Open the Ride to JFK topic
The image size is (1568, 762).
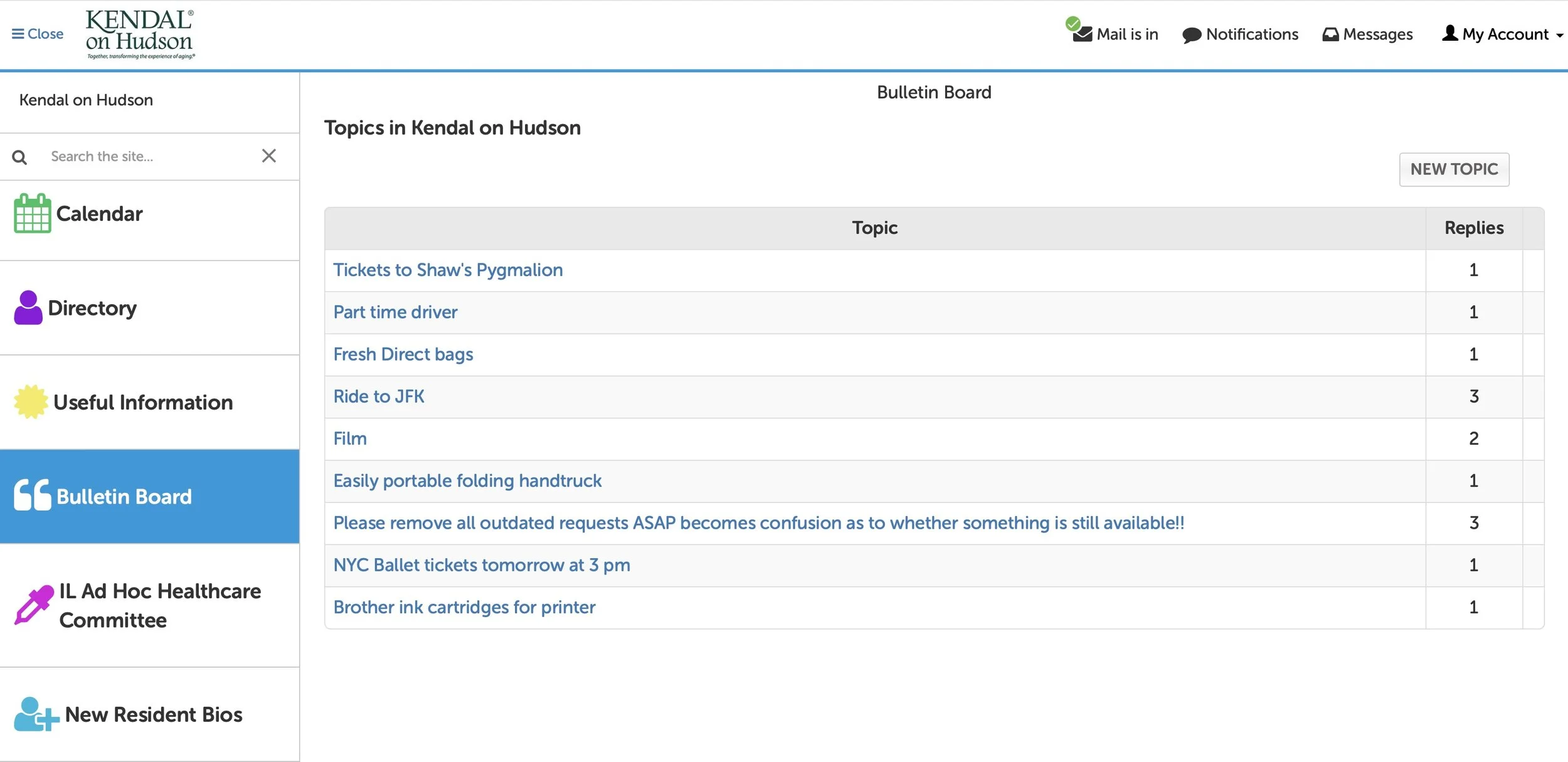pos(378,396)
